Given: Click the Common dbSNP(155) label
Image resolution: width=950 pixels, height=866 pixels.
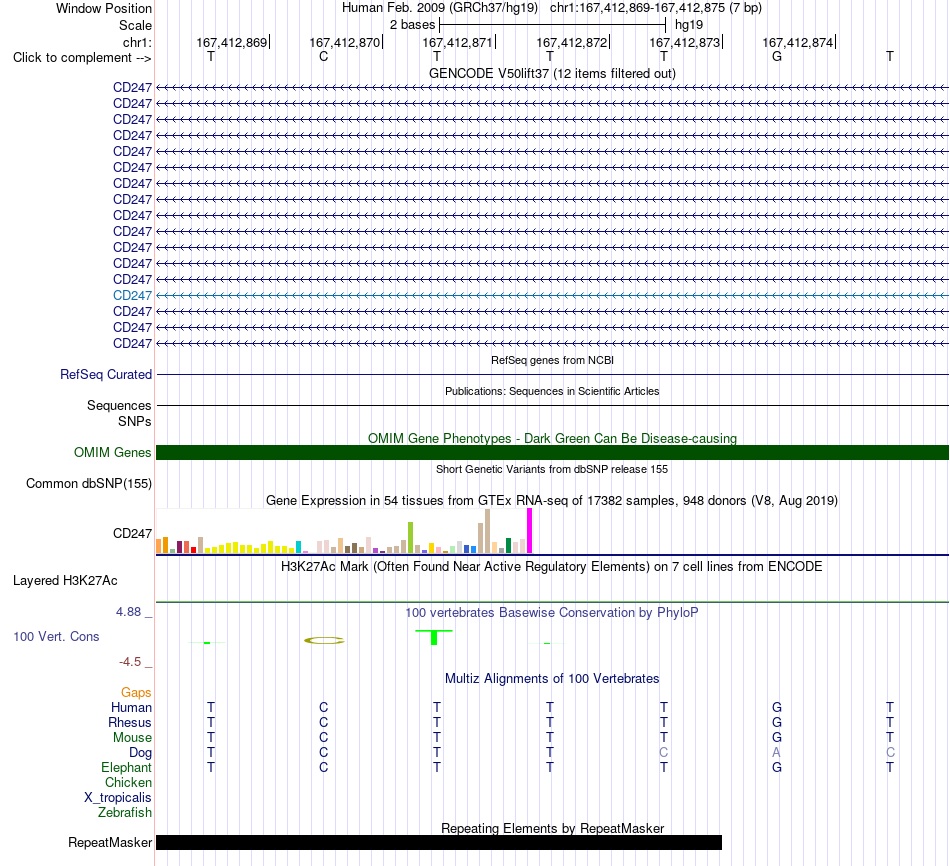Looking at the screenshot, I should (88, 484).
